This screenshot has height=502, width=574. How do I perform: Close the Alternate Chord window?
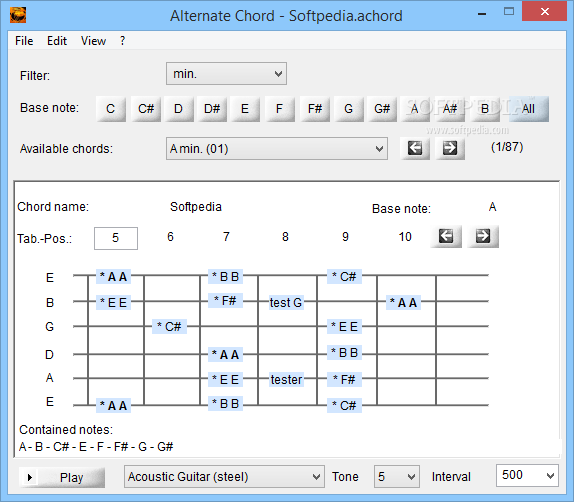545,12
